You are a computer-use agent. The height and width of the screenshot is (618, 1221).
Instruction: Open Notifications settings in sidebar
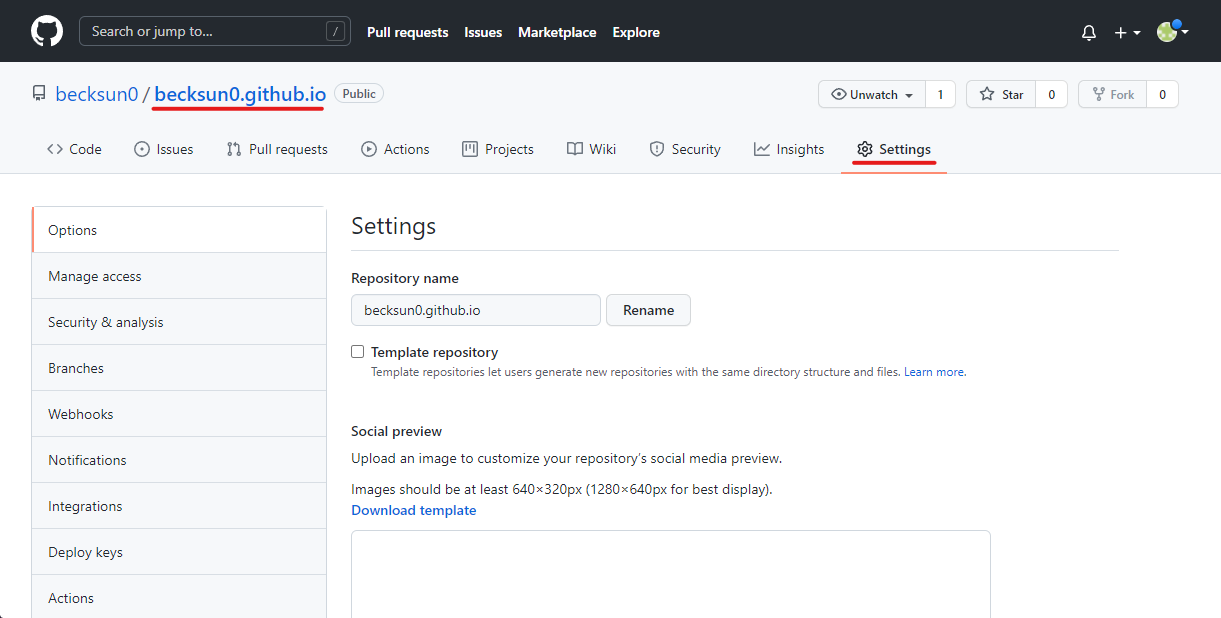(179, 460)
